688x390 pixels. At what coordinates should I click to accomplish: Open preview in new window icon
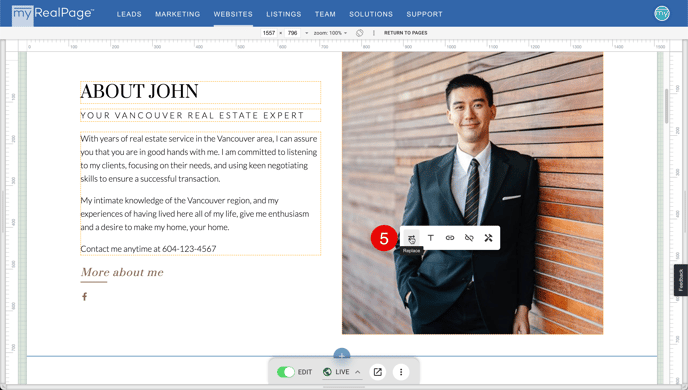click(377, 372)
